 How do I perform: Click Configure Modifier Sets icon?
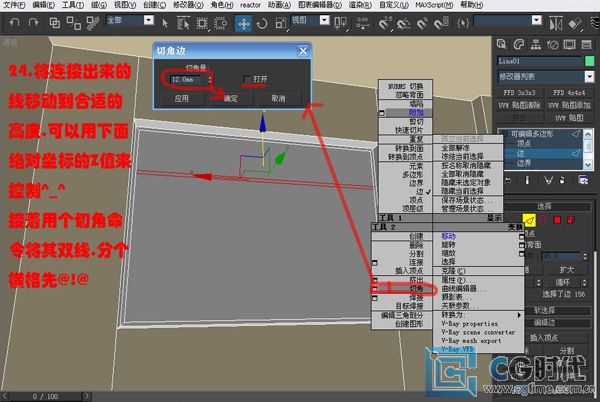pyautogui.click(x=584, y=180)
